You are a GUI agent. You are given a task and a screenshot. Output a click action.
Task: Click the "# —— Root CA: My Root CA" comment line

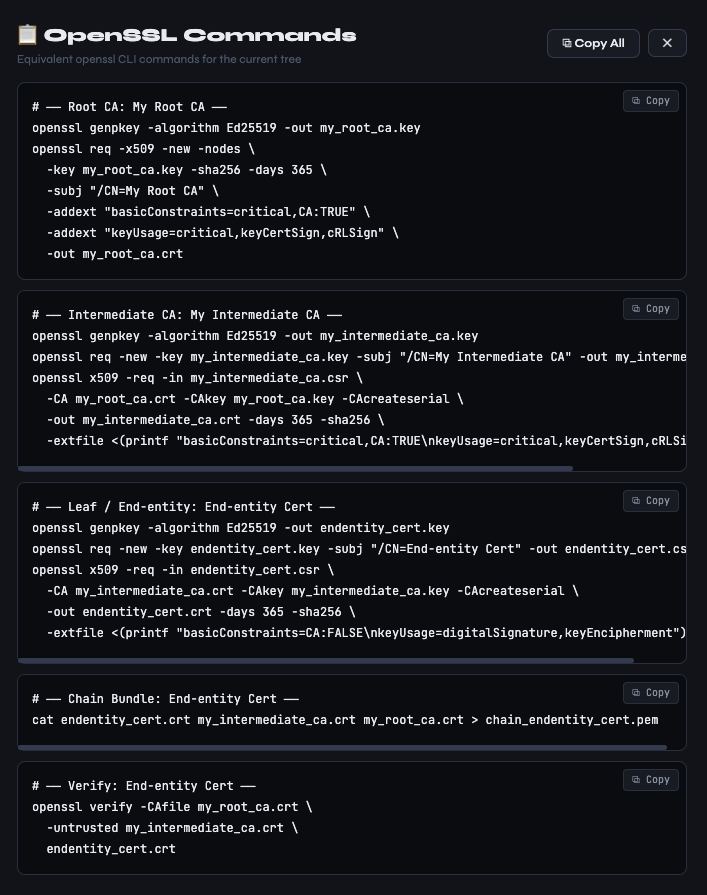pos(129,107)
